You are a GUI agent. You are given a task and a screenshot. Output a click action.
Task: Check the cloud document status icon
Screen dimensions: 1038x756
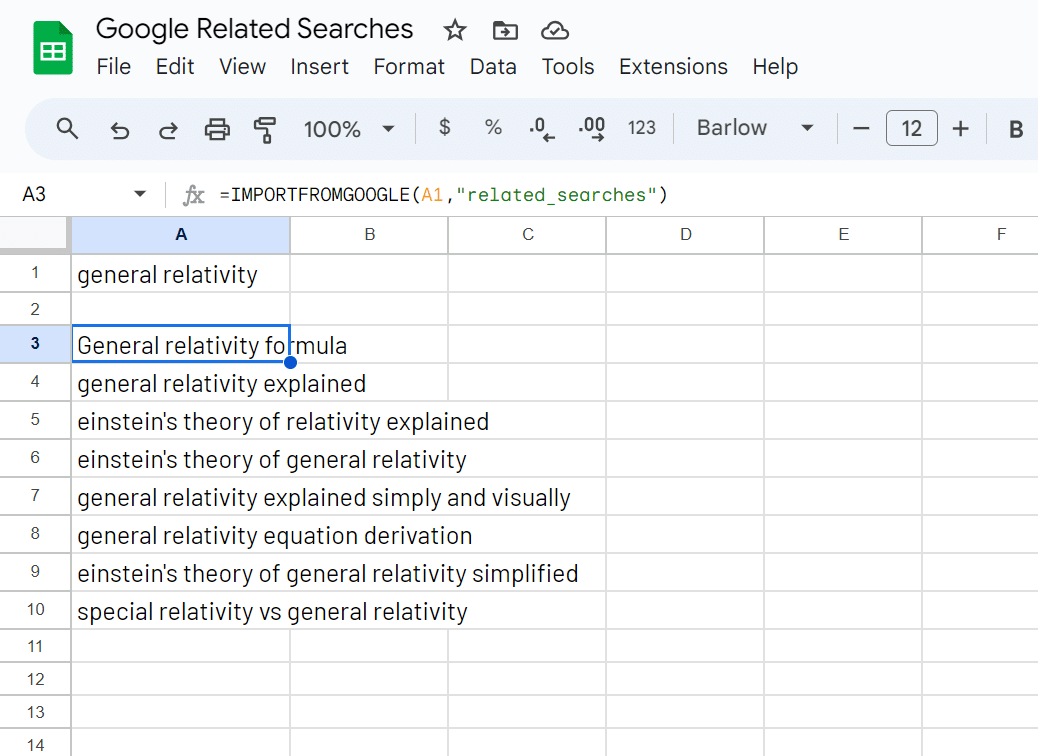[555, 30]
